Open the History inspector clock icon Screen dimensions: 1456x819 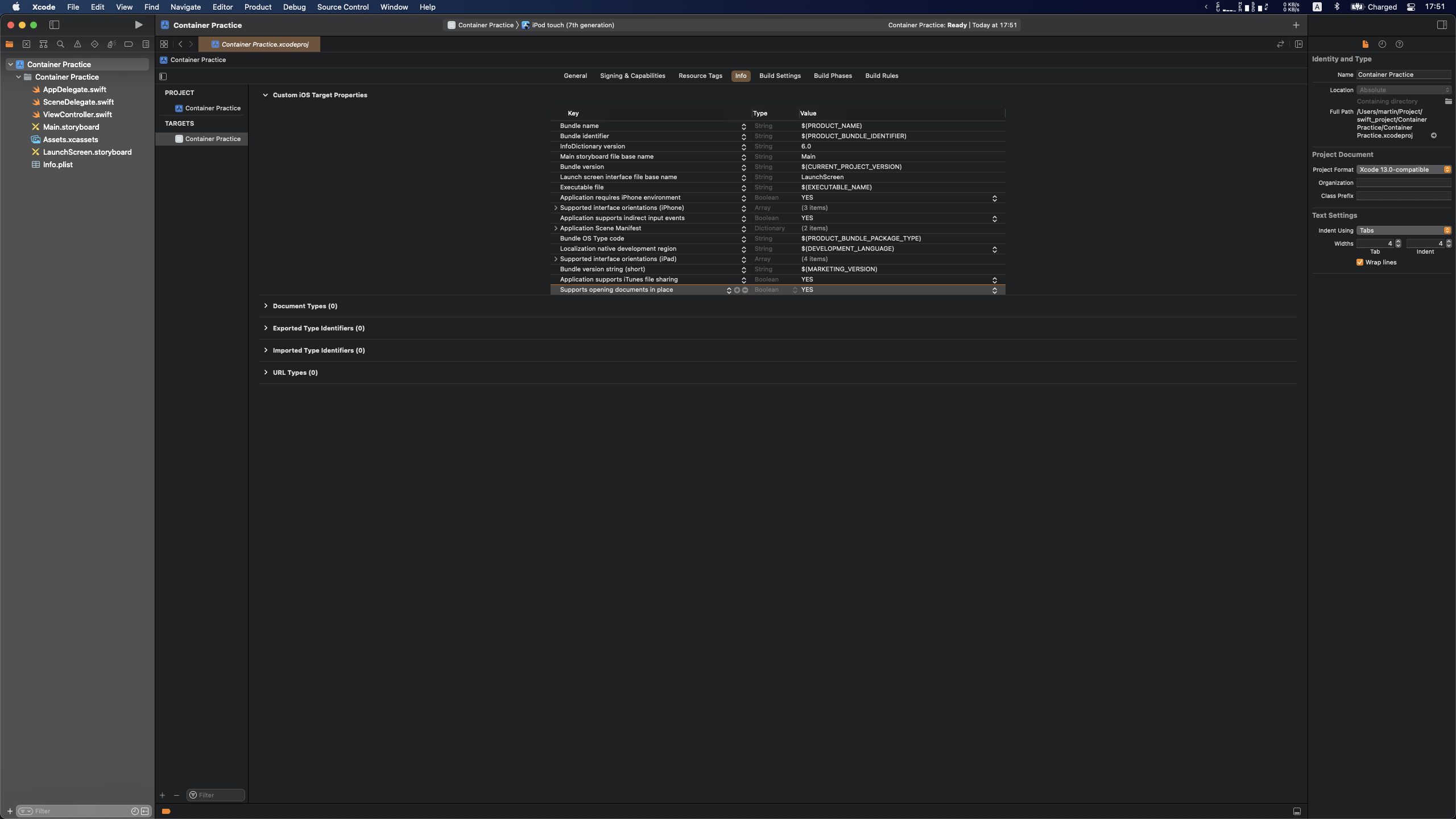coord(1382,44)
